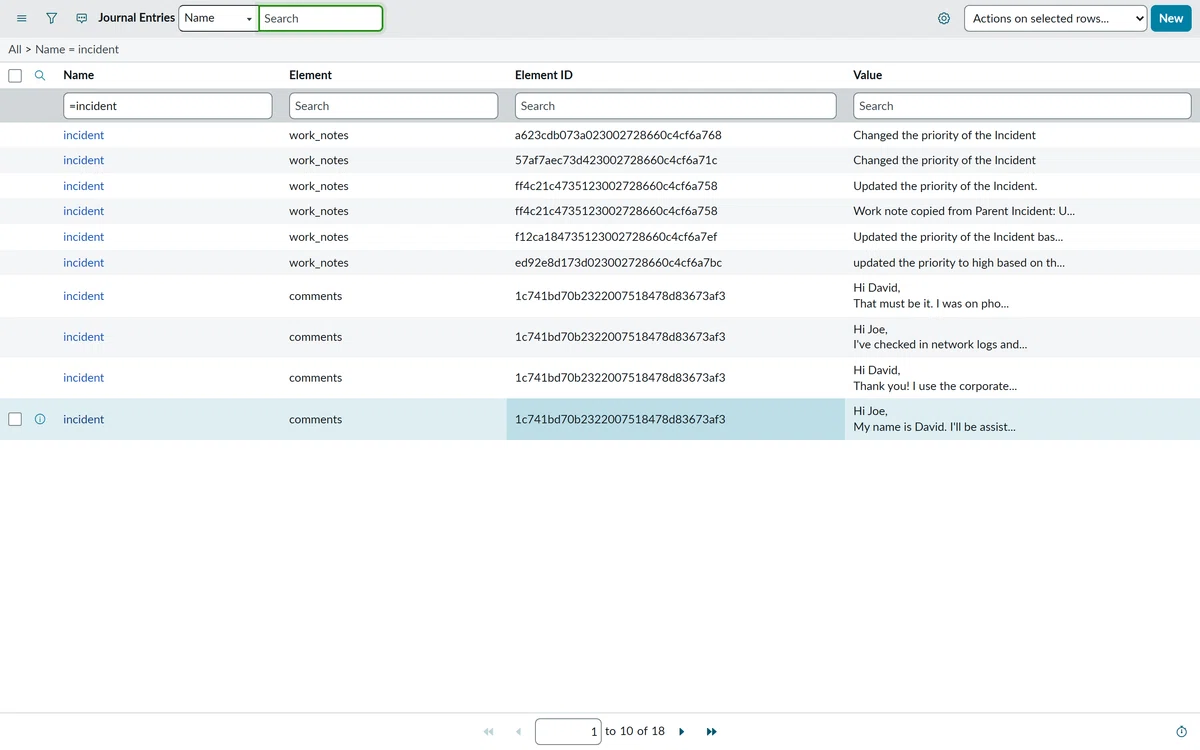
Task: Click the All breadcrumb
Action: coord(15,49)
